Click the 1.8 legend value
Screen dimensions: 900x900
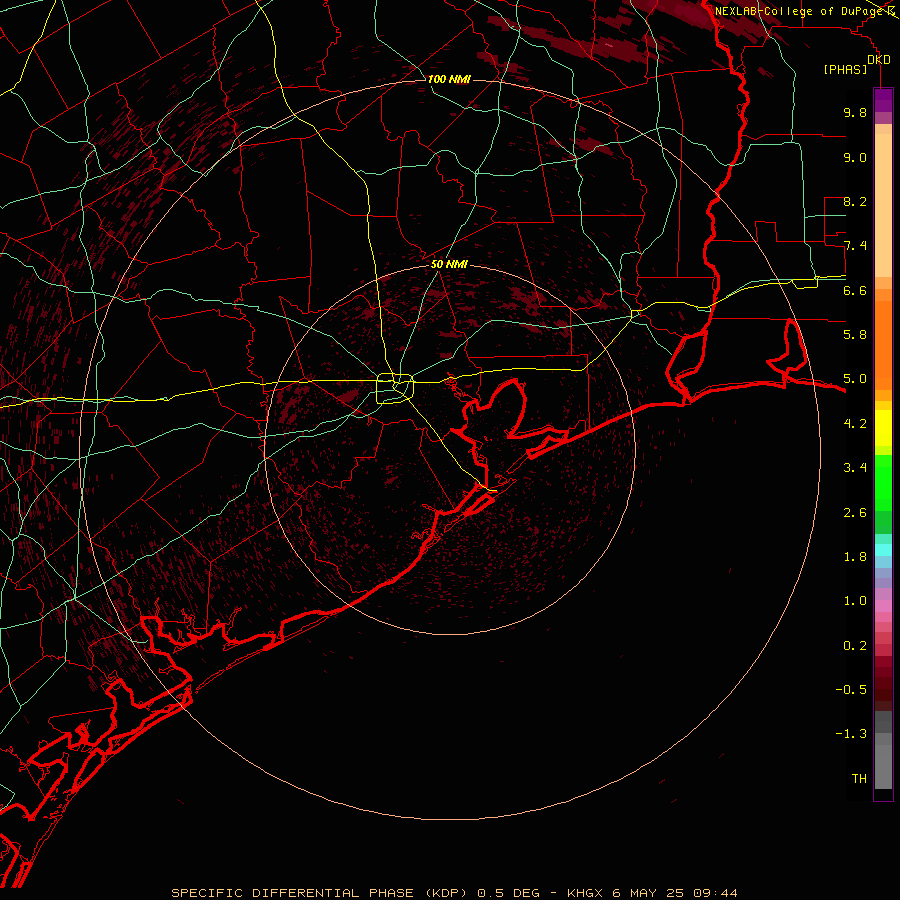[855, 557]
